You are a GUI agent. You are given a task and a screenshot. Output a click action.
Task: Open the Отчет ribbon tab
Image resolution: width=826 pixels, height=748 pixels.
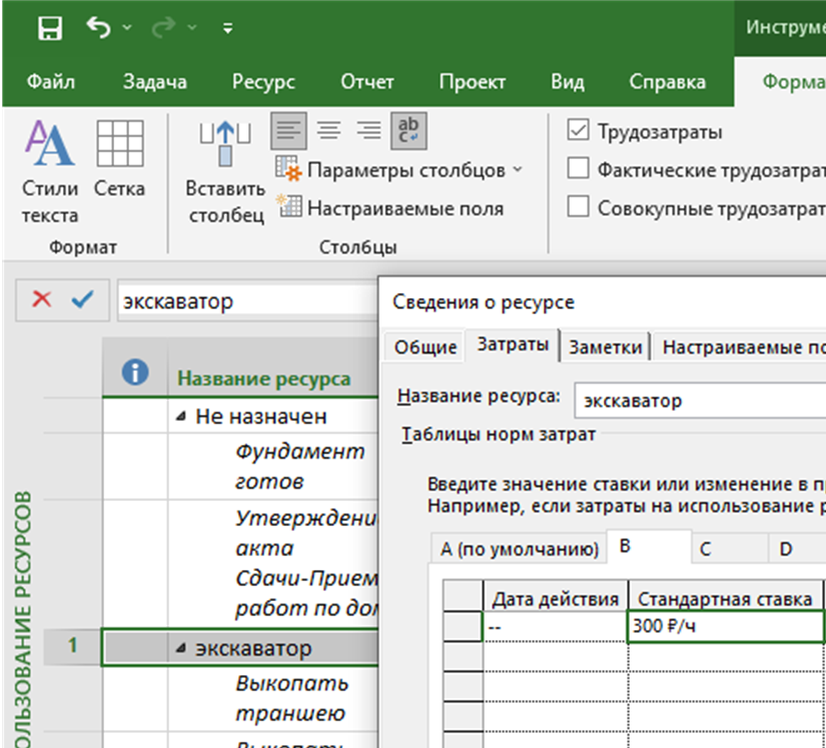[x=367, y=82]
